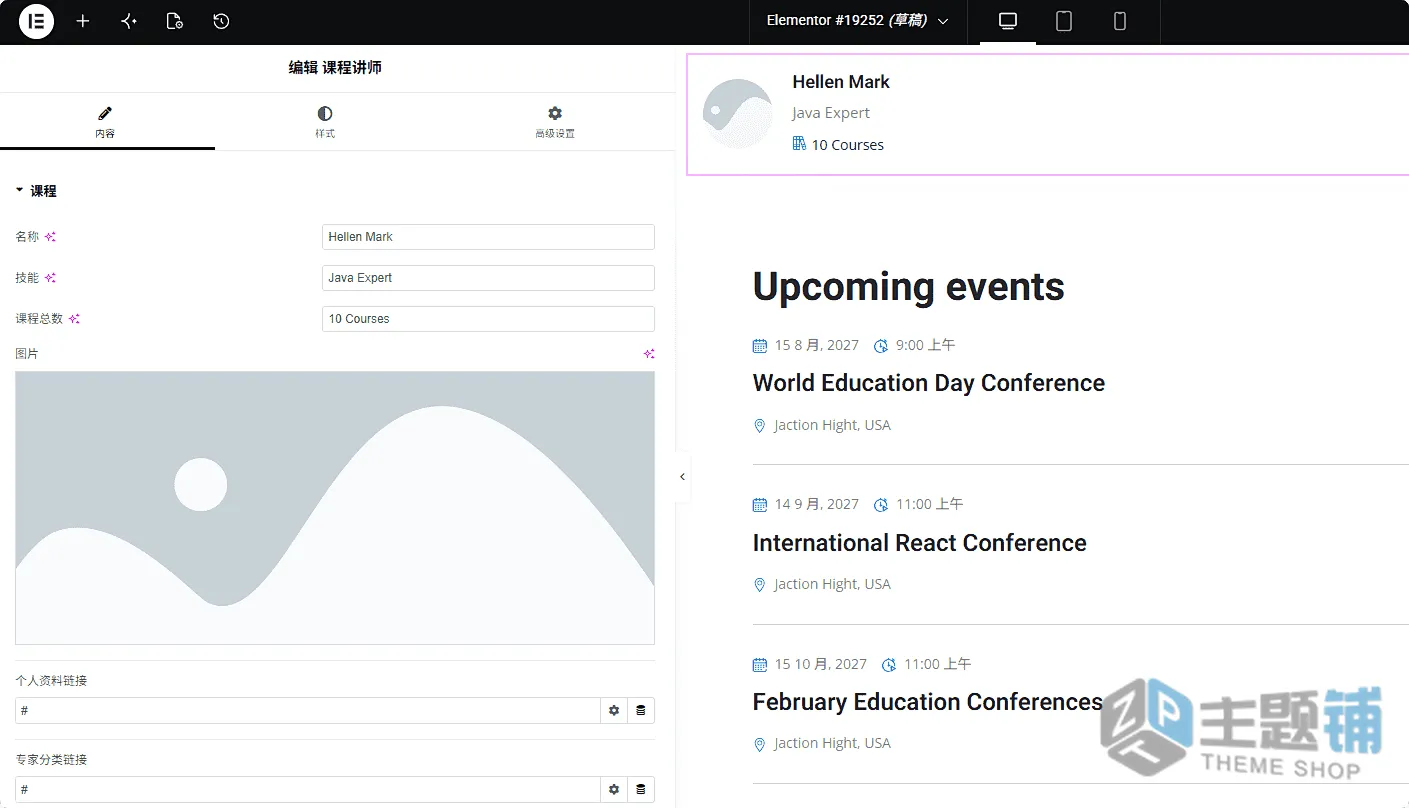
Task: Open World Education Day Conference event
Action: click(929, 383)
